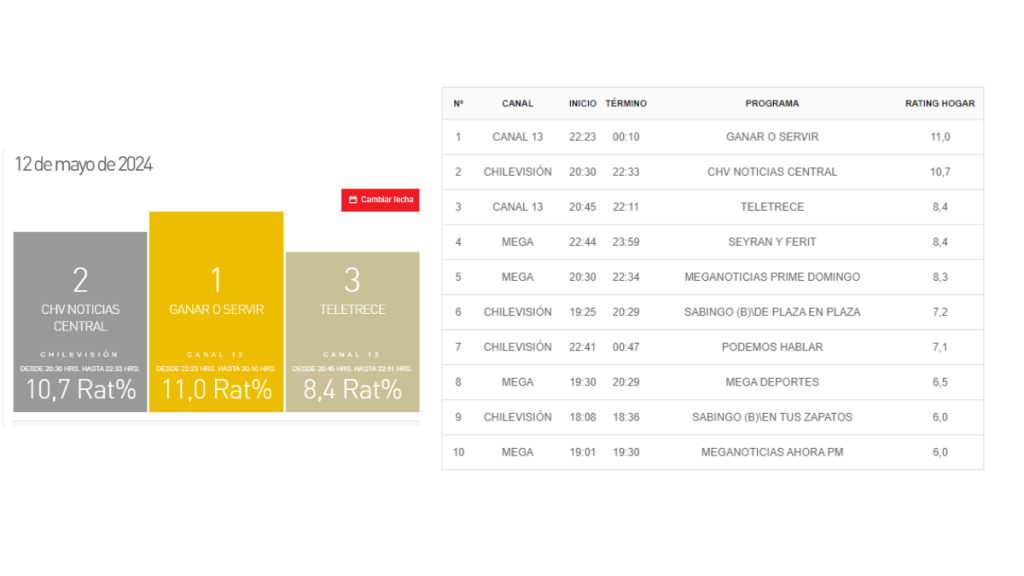
Task: Select the Ganar o Servir first place card
Action: [216, 312]
